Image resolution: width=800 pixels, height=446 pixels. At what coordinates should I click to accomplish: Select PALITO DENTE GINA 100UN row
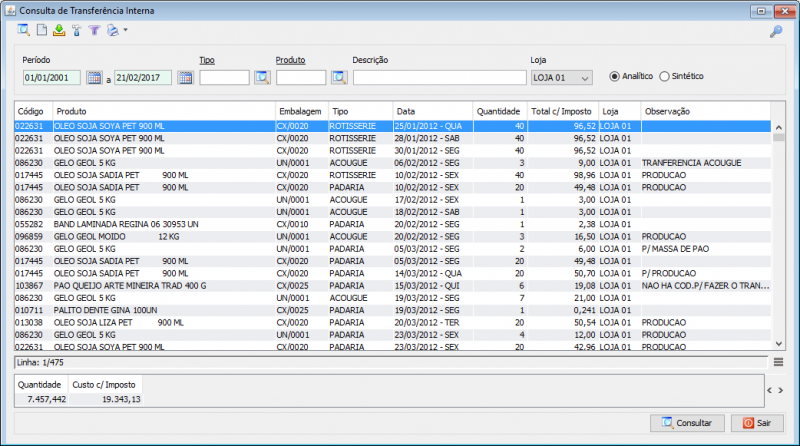pyautogui.click(x=392, y=310)
